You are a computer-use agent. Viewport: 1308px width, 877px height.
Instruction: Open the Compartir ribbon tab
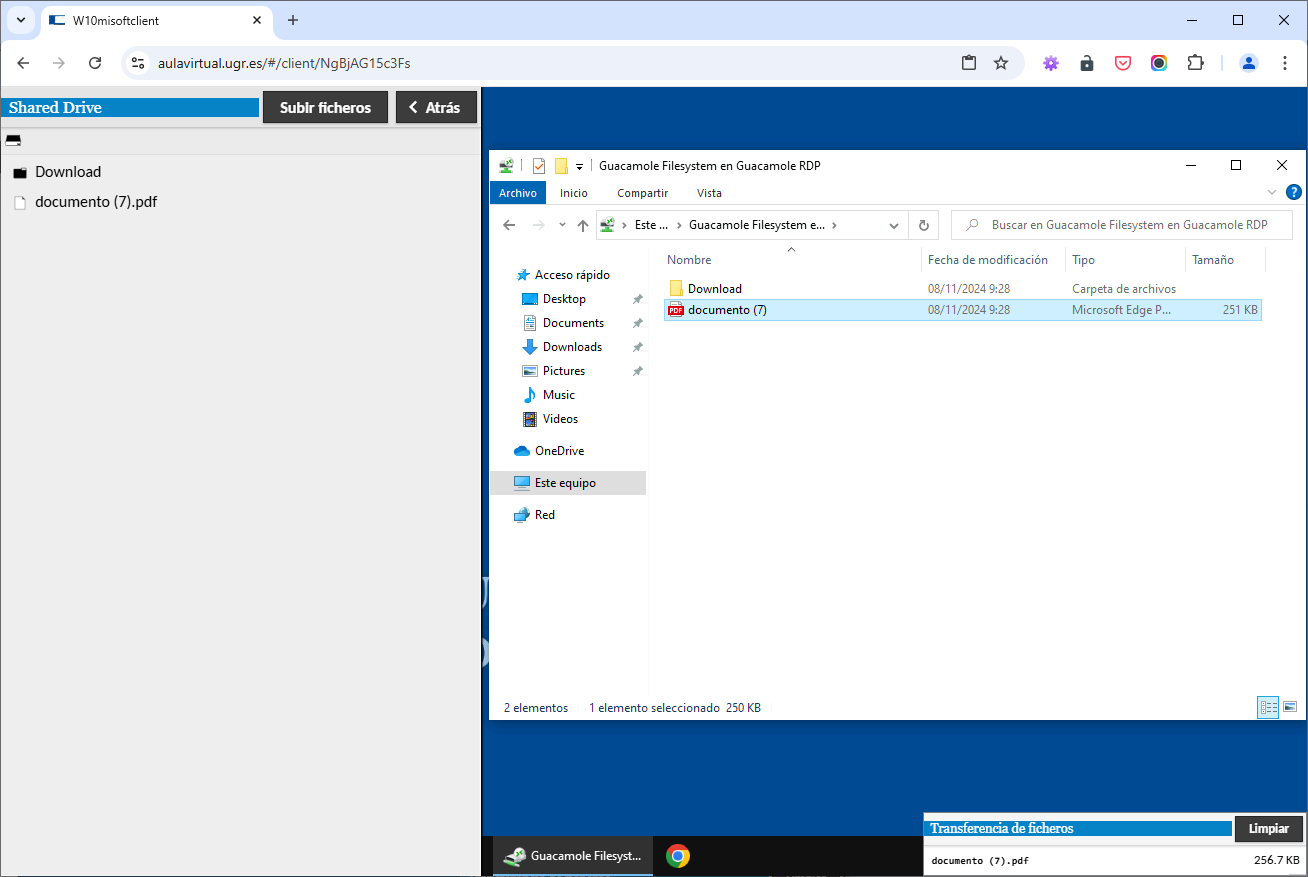pos(643,193)
